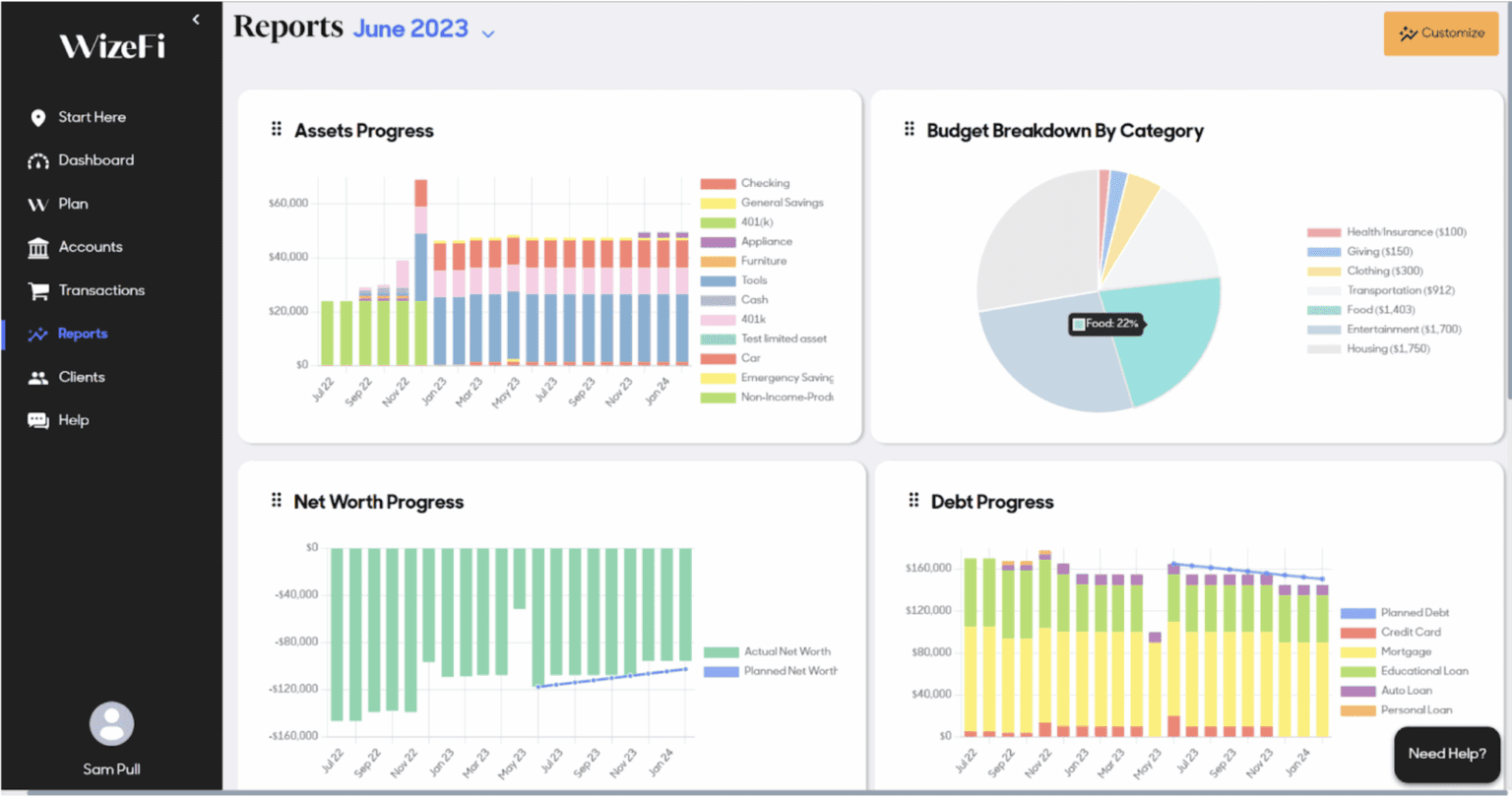This screenshot has width=1512, height=797.
Task: Open the Plan menu item
Action: pos(73,204)
